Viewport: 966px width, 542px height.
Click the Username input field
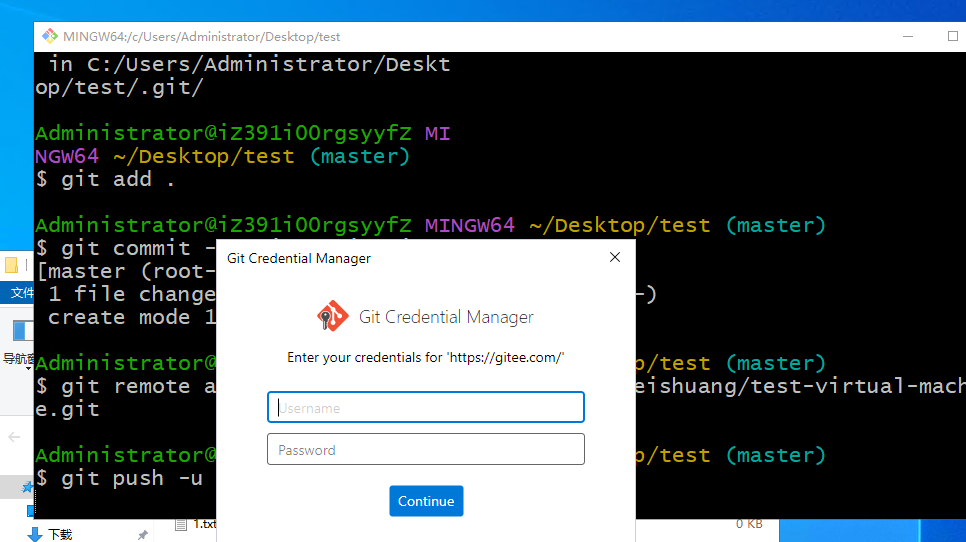pyautogui.click(x=426, y=407)
